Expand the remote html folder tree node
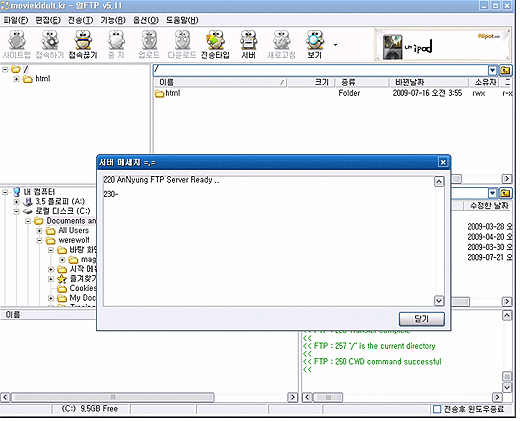This screenshot has height=421, width=520. coord(16,79)
